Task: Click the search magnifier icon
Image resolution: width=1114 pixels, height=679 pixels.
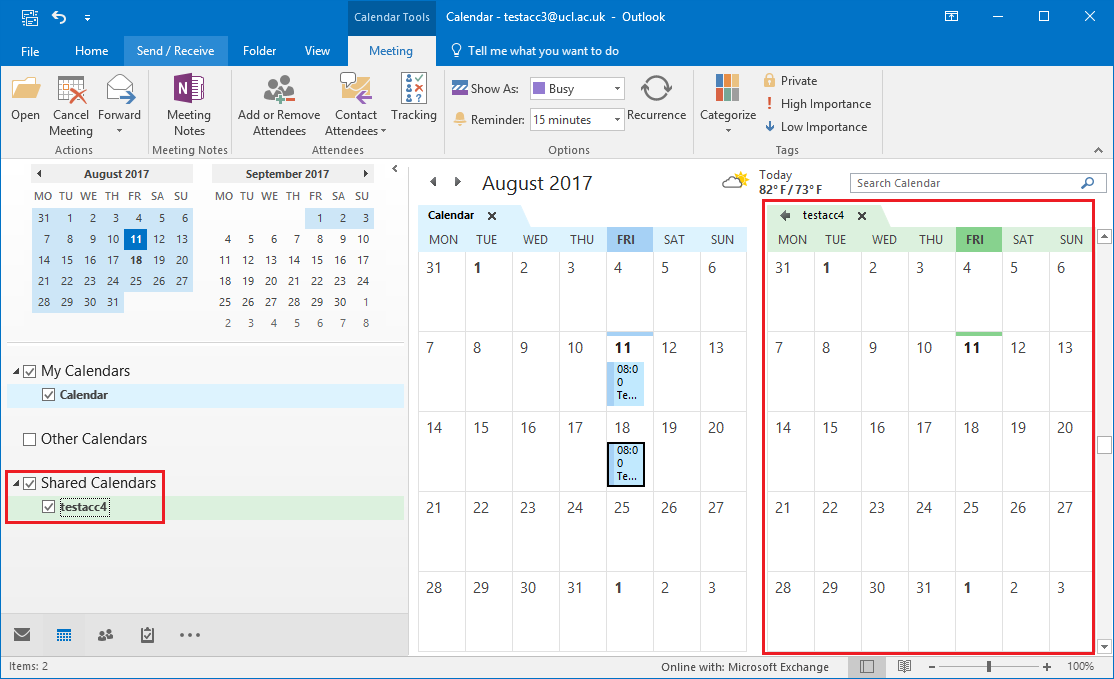Action: [x=1087, y=183]
